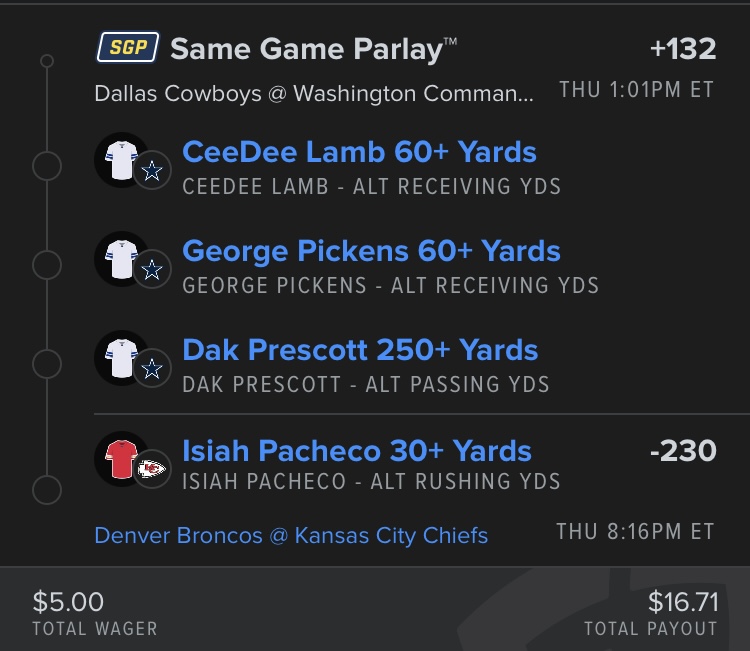The image size is (750, 651).
Task: Open George Pickens 60+ Yards selection
Action: 371,251
